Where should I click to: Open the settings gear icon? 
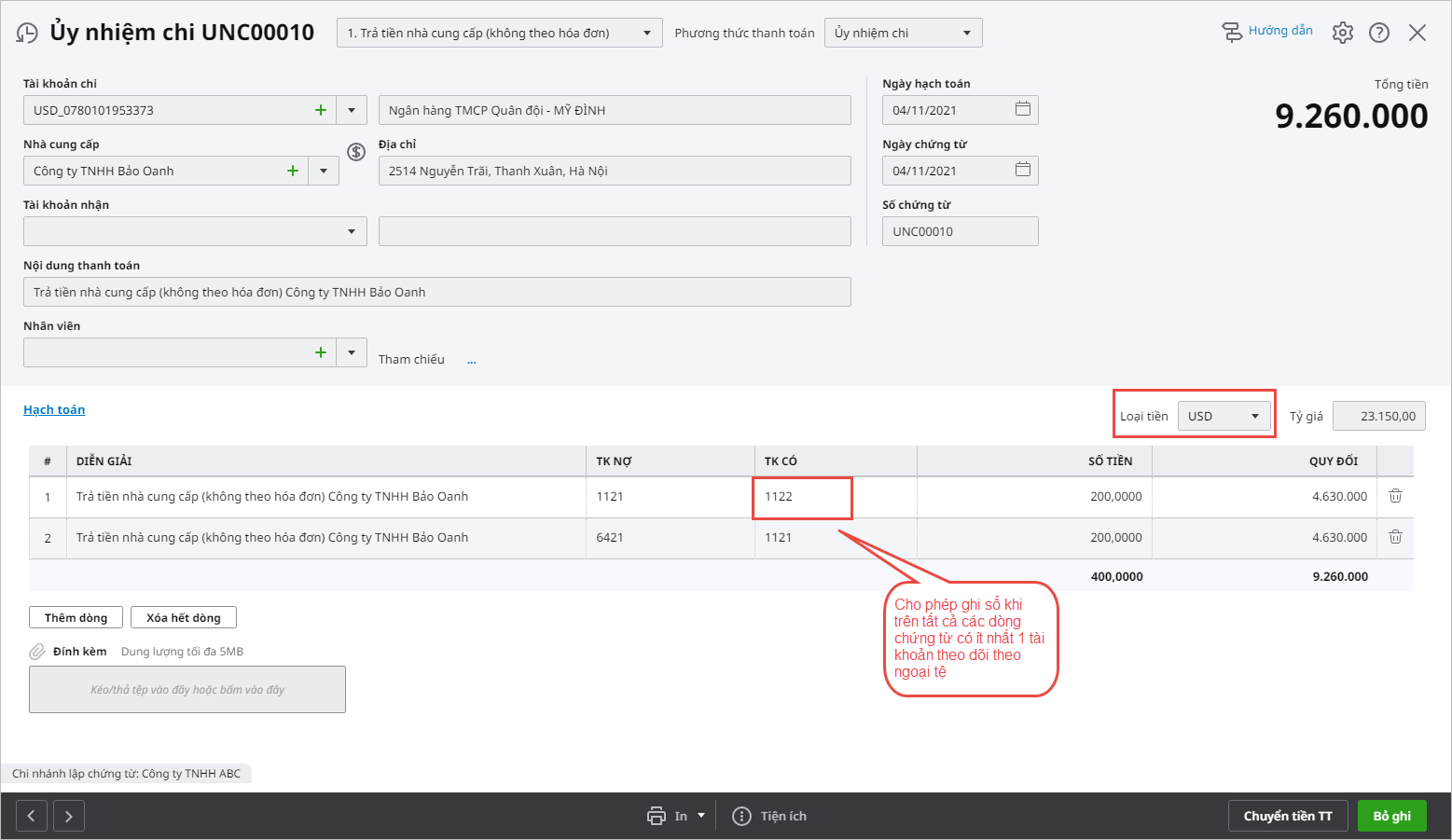[x=1342, y=33]
